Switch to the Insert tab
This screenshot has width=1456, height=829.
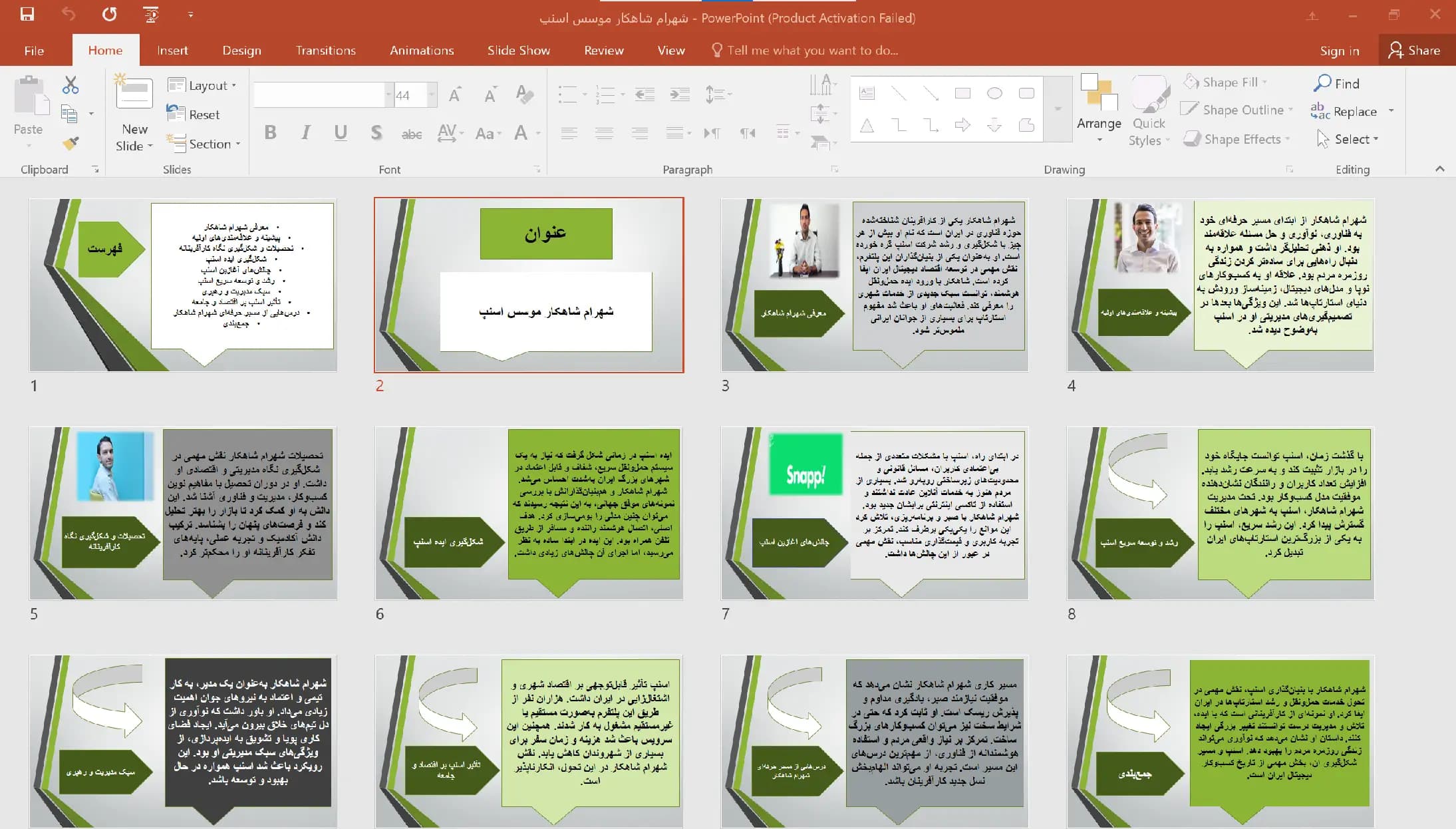click(172, 51)
